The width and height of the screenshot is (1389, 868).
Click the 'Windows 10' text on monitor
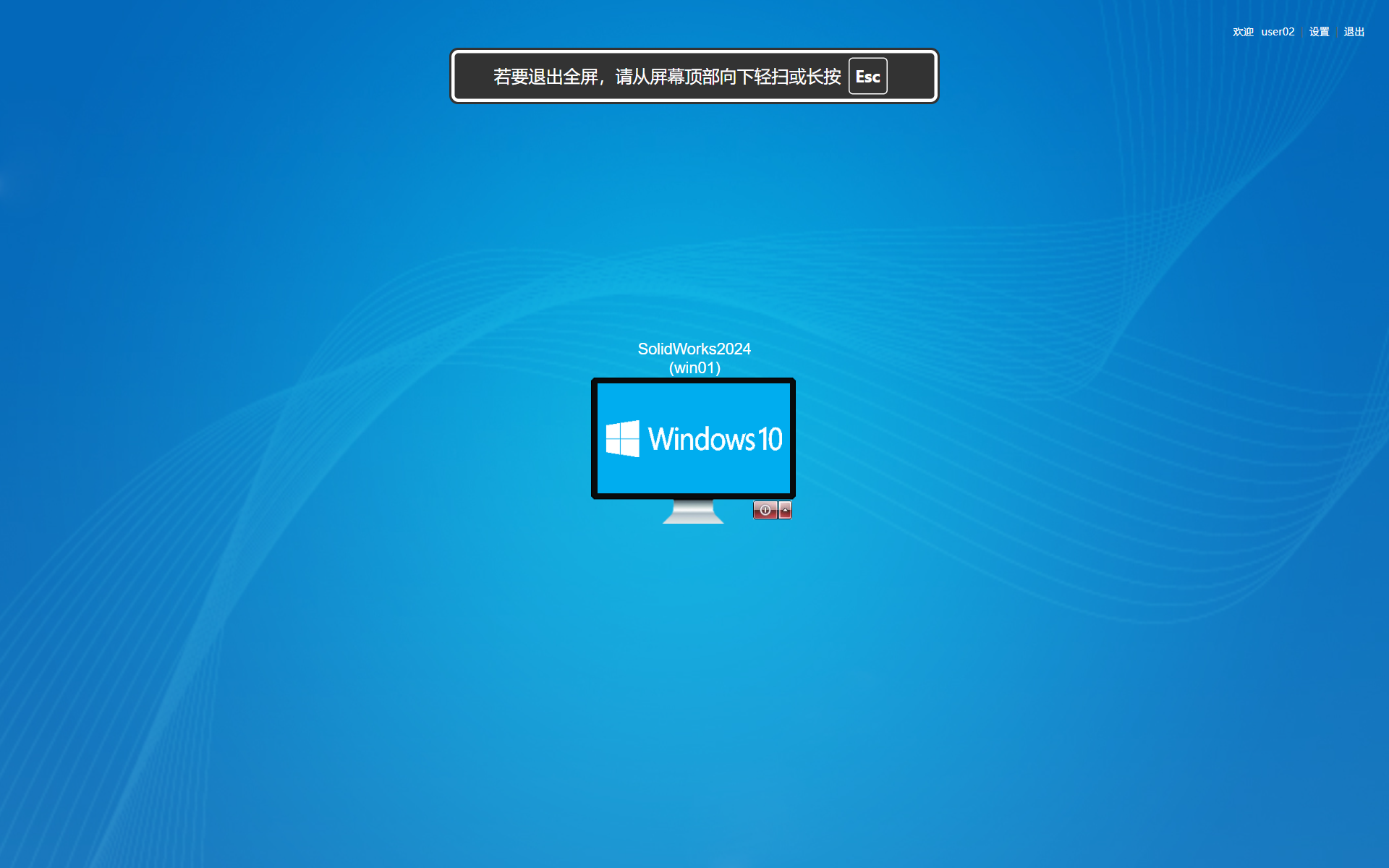[715, 439]
